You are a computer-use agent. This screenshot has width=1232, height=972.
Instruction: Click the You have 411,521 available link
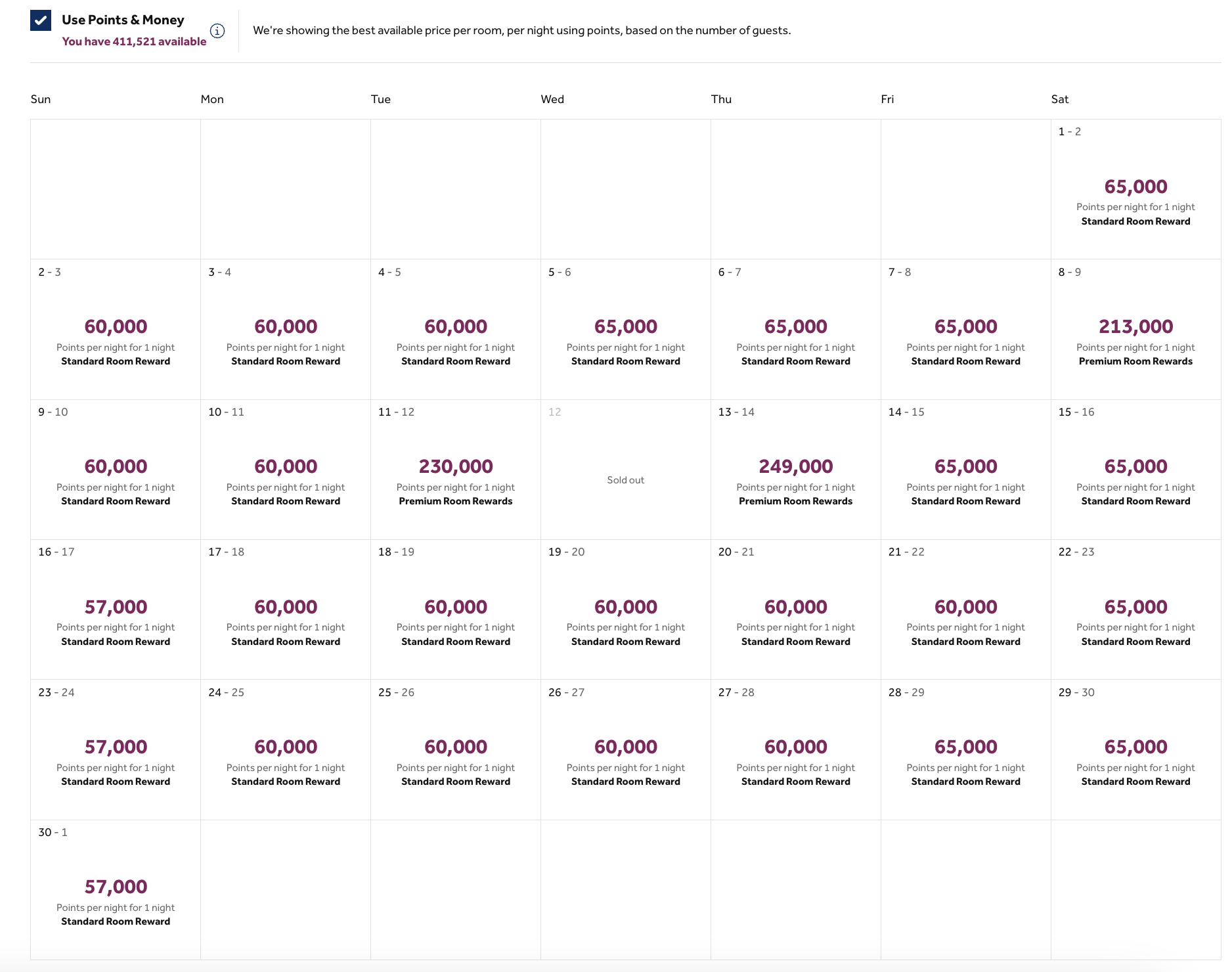(134, 41)
